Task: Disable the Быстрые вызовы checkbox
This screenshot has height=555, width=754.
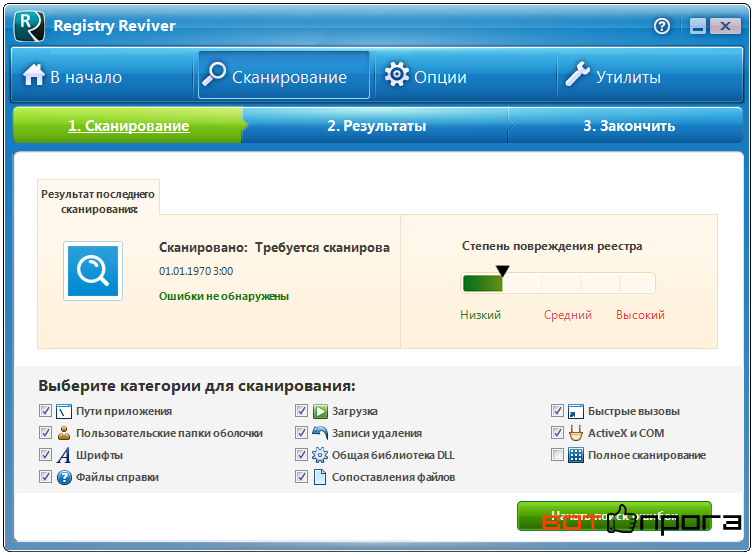Action: tap(557, 411)
